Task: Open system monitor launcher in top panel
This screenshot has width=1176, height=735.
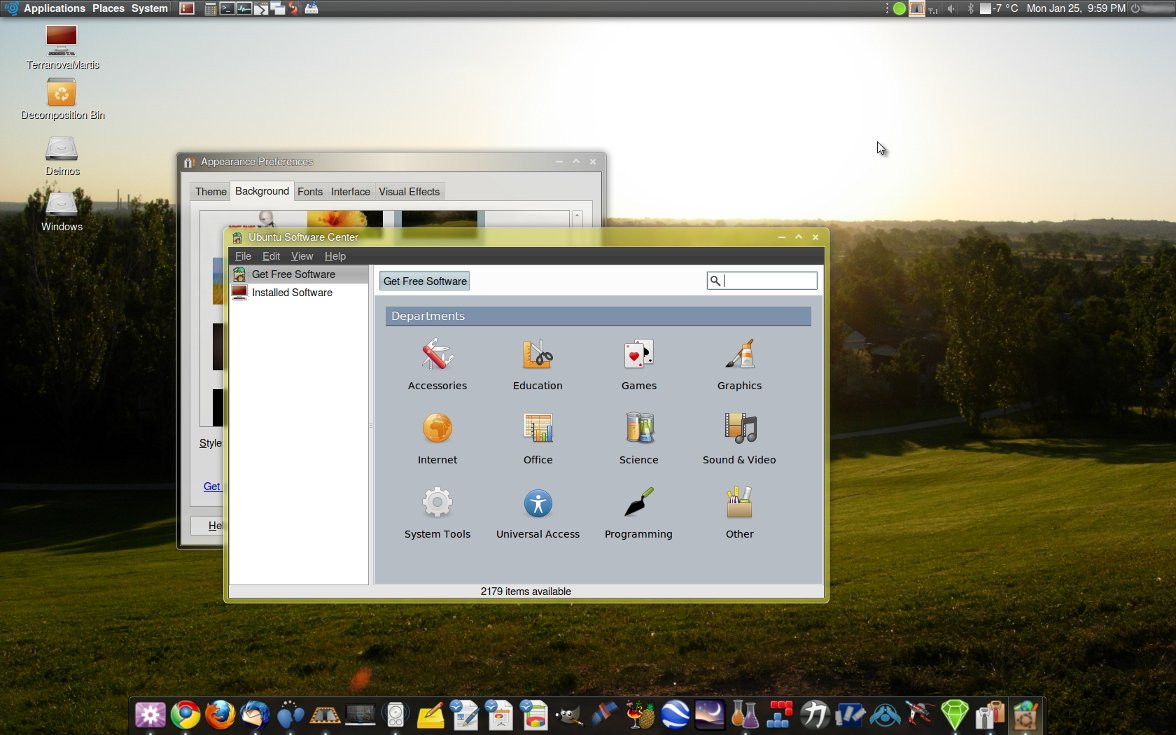Action: coord(244,9)
